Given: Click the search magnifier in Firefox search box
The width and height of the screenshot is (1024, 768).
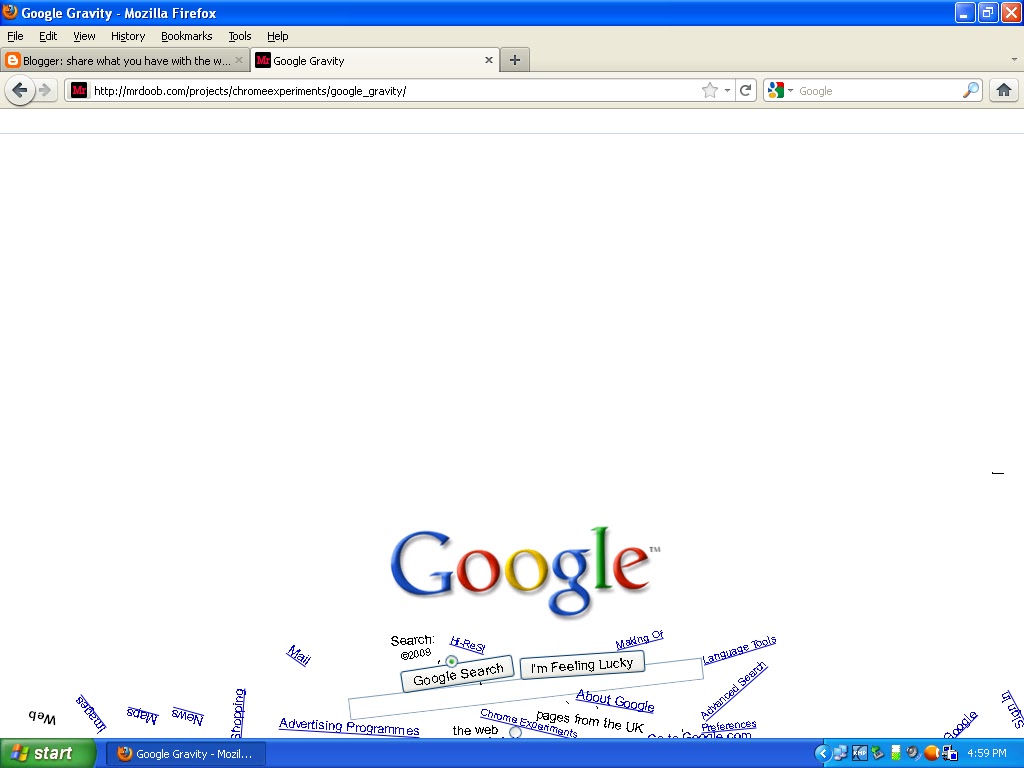Looking at the screenshot, I should [x=970, y=90].
